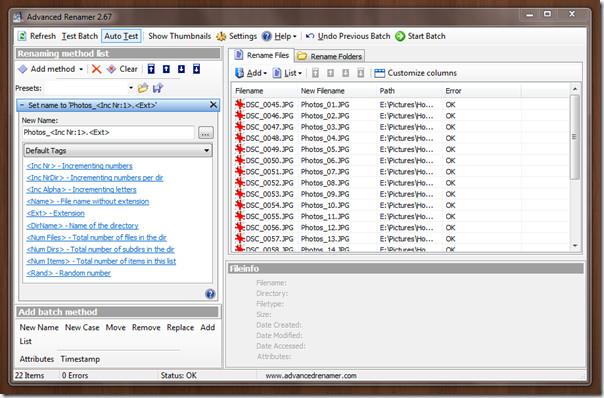Add a Timestamp batch method

pos(80,359)
